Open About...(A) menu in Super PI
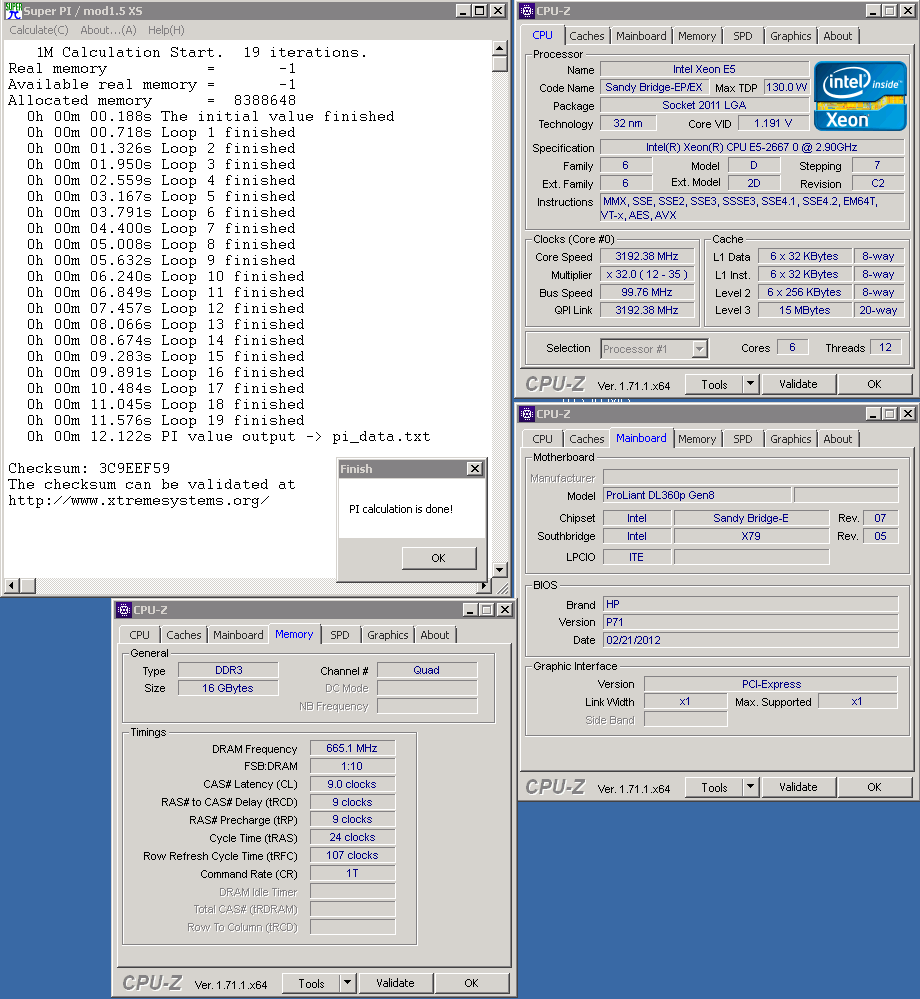 pos(108,30)
